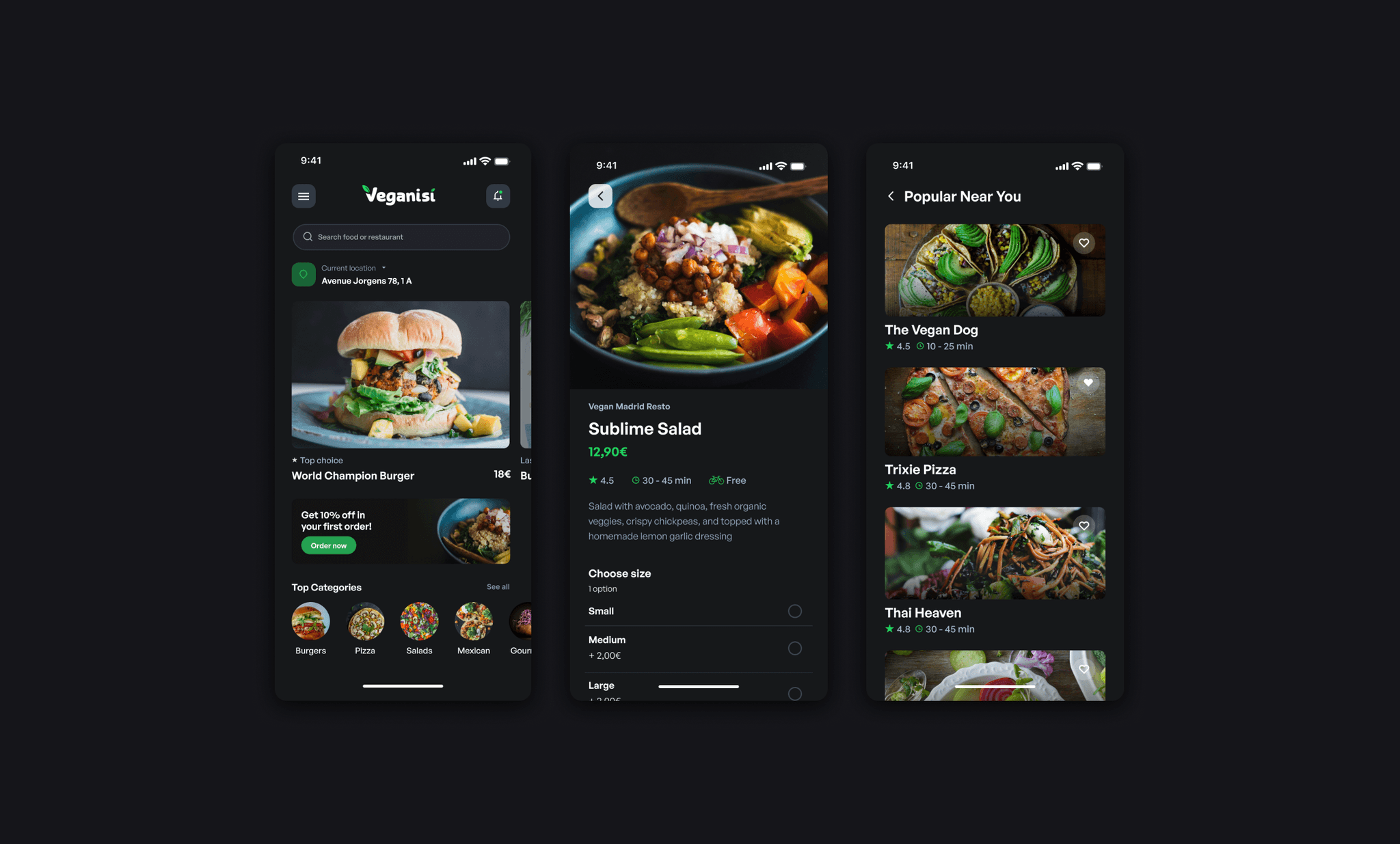Select the Large size radio button
Screen dimensions: 1400x844
pos(796,690)
